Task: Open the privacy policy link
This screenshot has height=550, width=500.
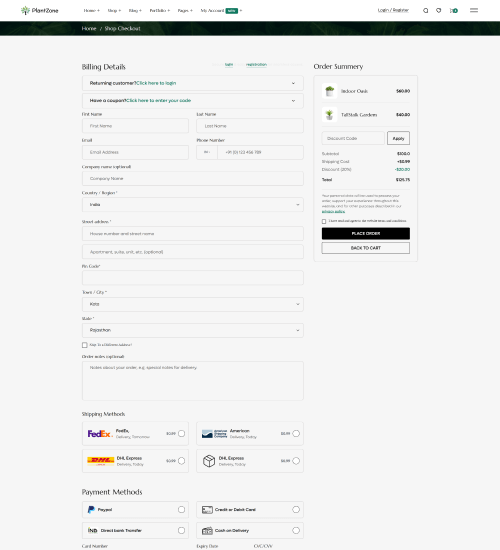Action: coord(333,212)
